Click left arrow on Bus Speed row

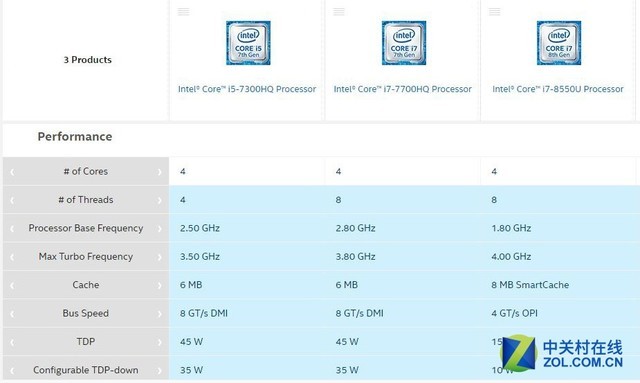pos(12,314)
